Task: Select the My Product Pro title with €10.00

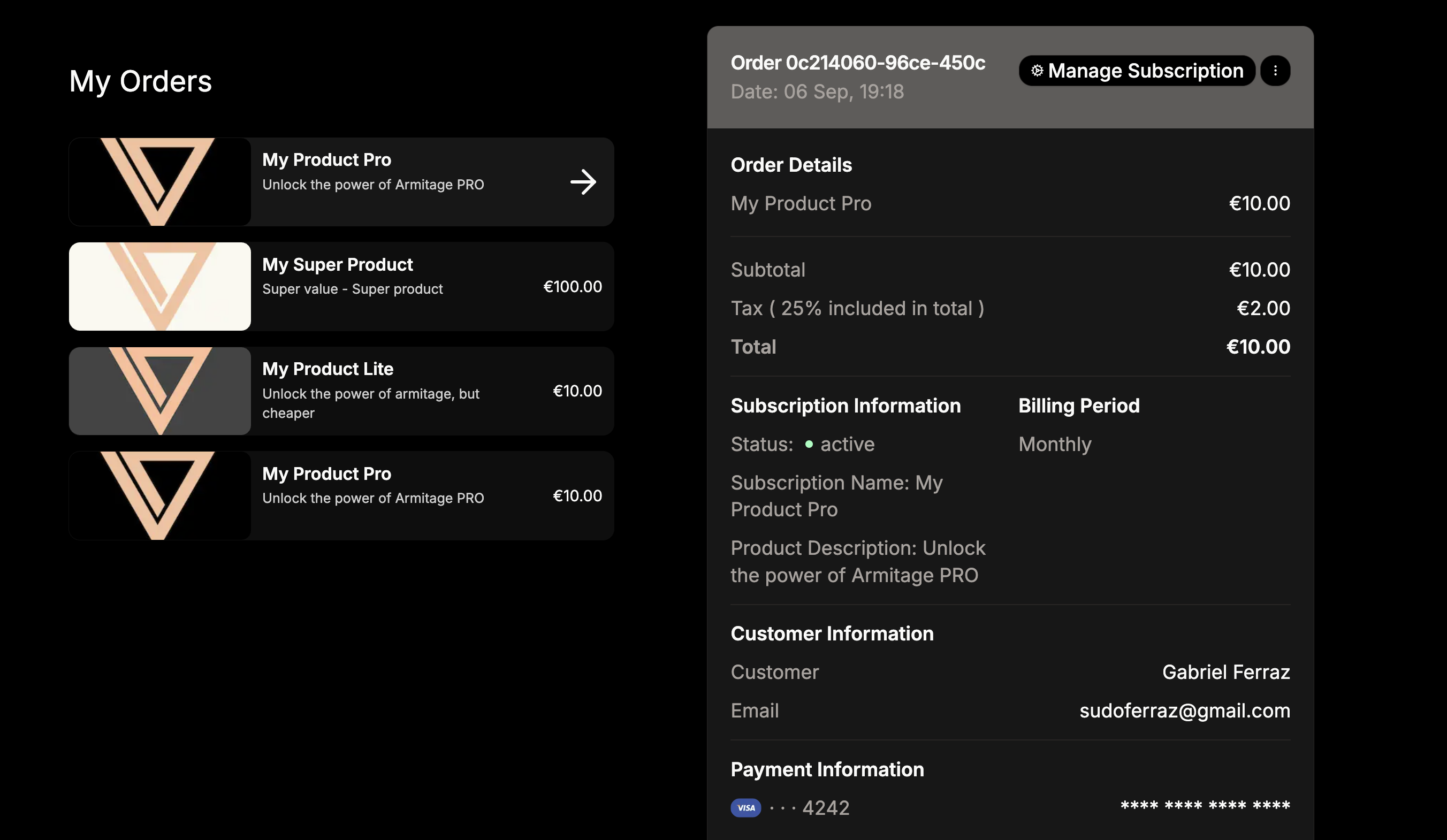Action: (x=327, y=474)
